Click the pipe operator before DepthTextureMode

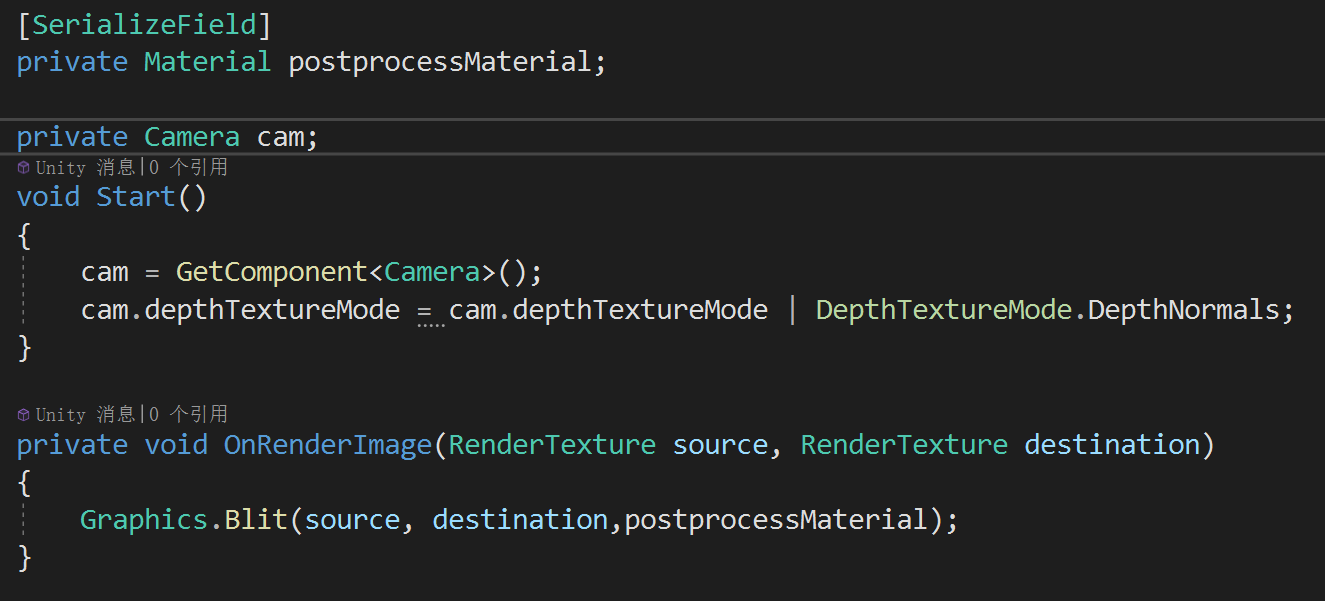[792, 310]
